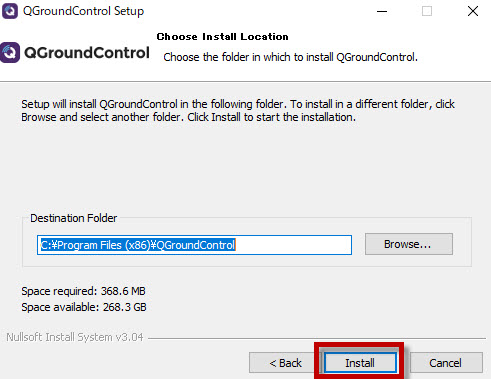
Task: Click the Space available 268.3 GB text
Action: 84,307
